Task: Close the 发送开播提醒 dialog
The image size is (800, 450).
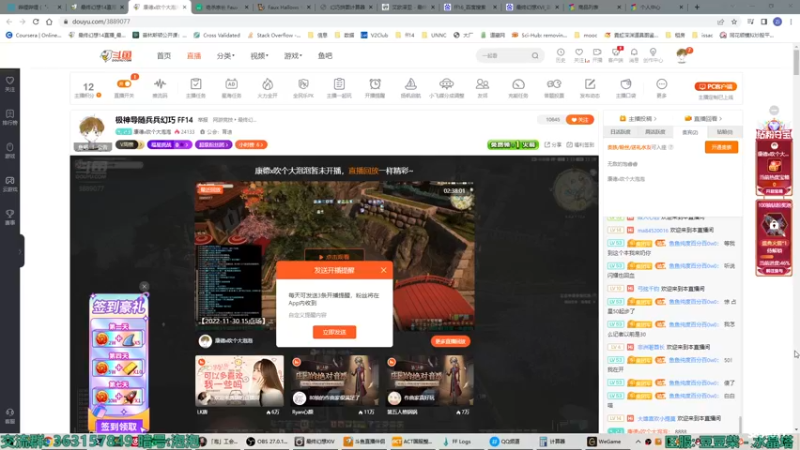Action: point(384,270)
